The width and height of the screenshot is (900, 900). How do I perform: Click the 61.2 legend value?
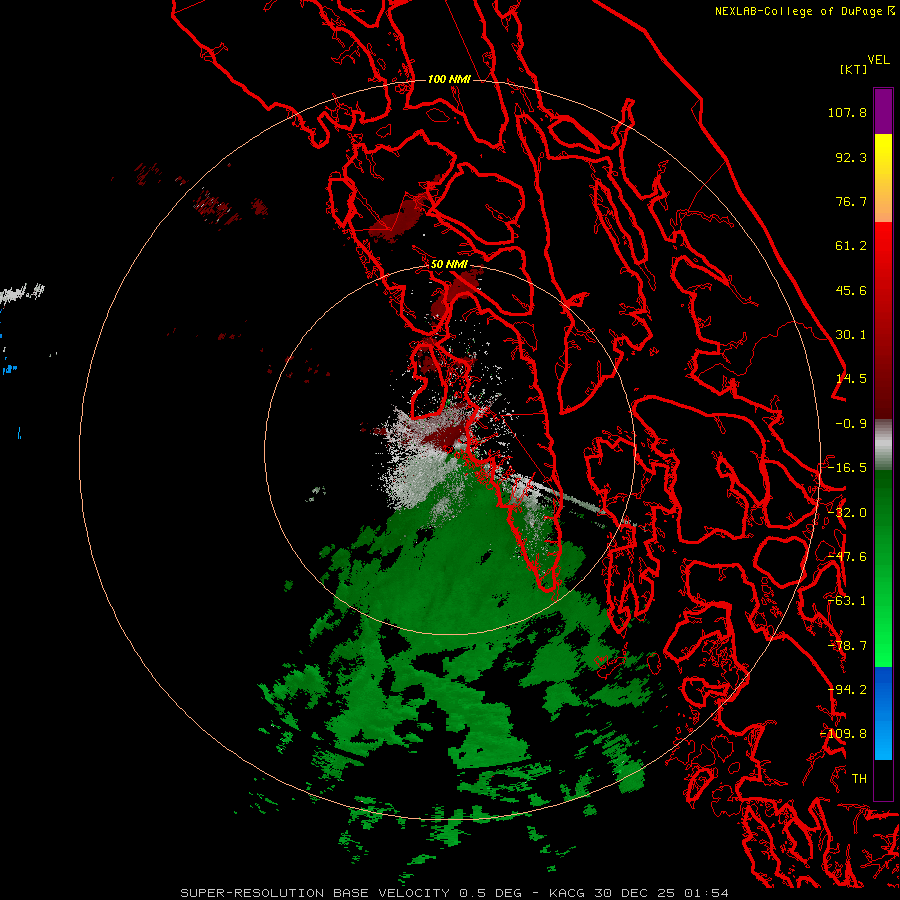pyautogui.click(x=851, y=246)
